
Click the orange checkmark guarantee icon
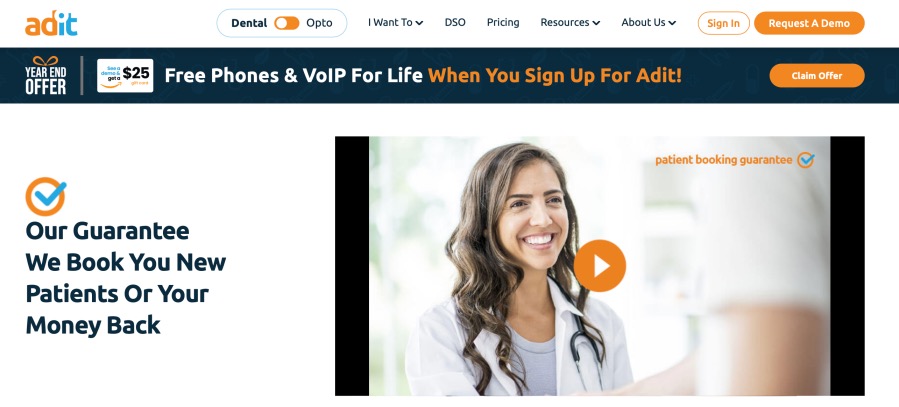(x=46, y=196)
